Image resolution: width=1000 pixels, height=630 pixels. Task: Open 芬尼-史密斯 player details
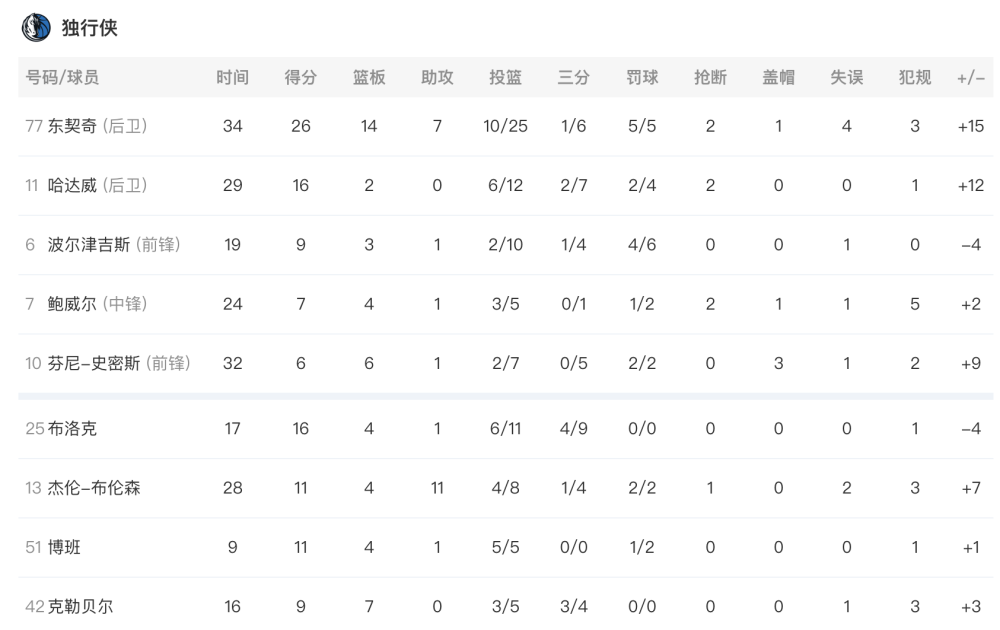pyautogui.click(x=94, y=363)
